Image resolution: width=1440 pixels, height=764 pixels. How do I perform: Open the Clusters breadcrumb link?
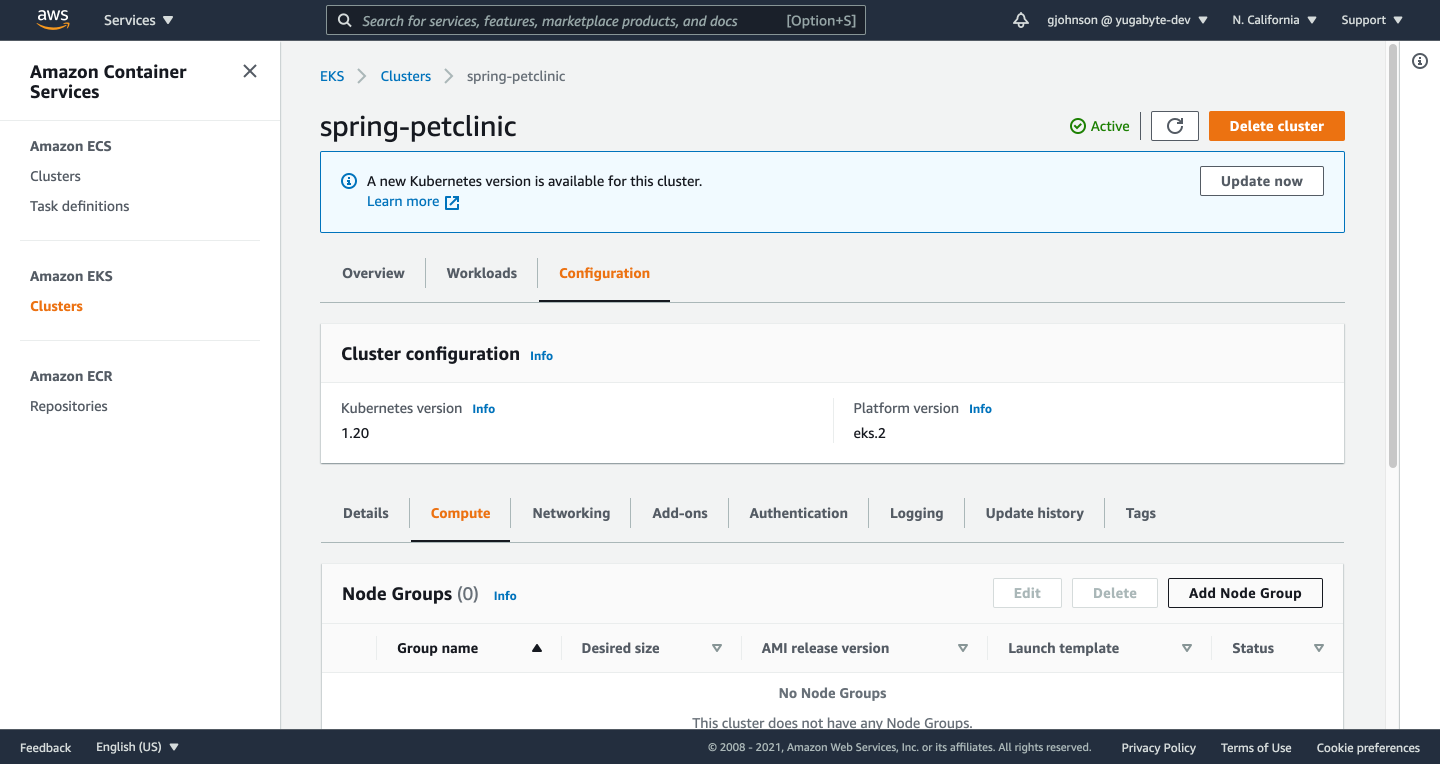(405, 75)
